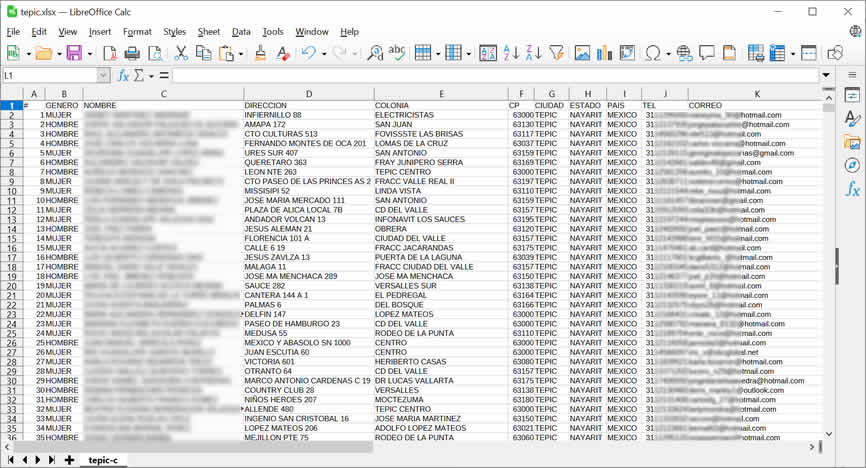Expand the New document dropdown arrow
Screen dimensions: 866x468
28,54
